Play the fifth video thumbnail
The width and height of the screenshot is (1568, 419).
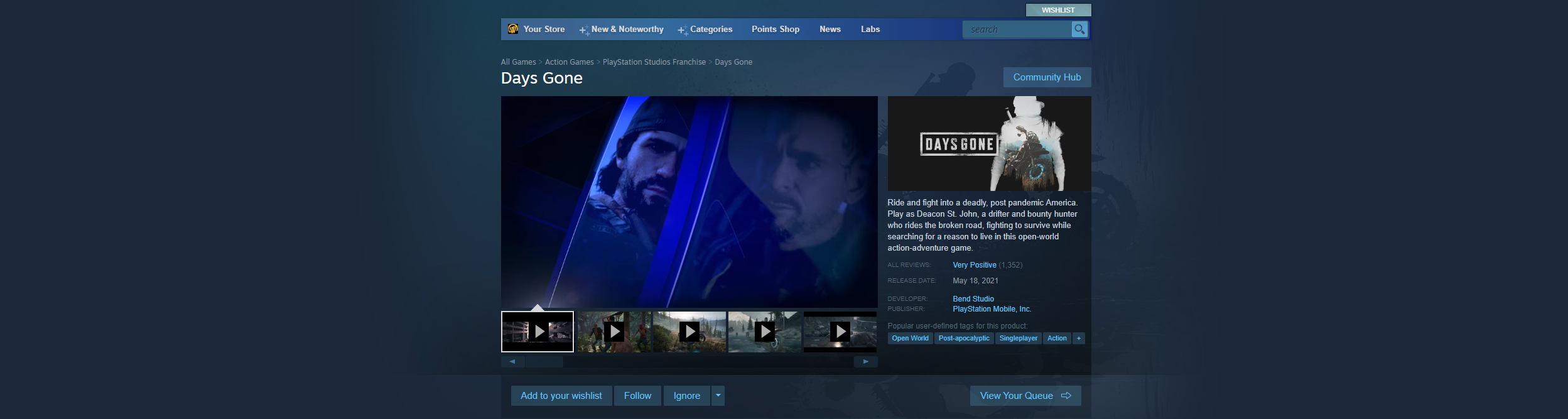pyautogui.click(x=840, y=331)
